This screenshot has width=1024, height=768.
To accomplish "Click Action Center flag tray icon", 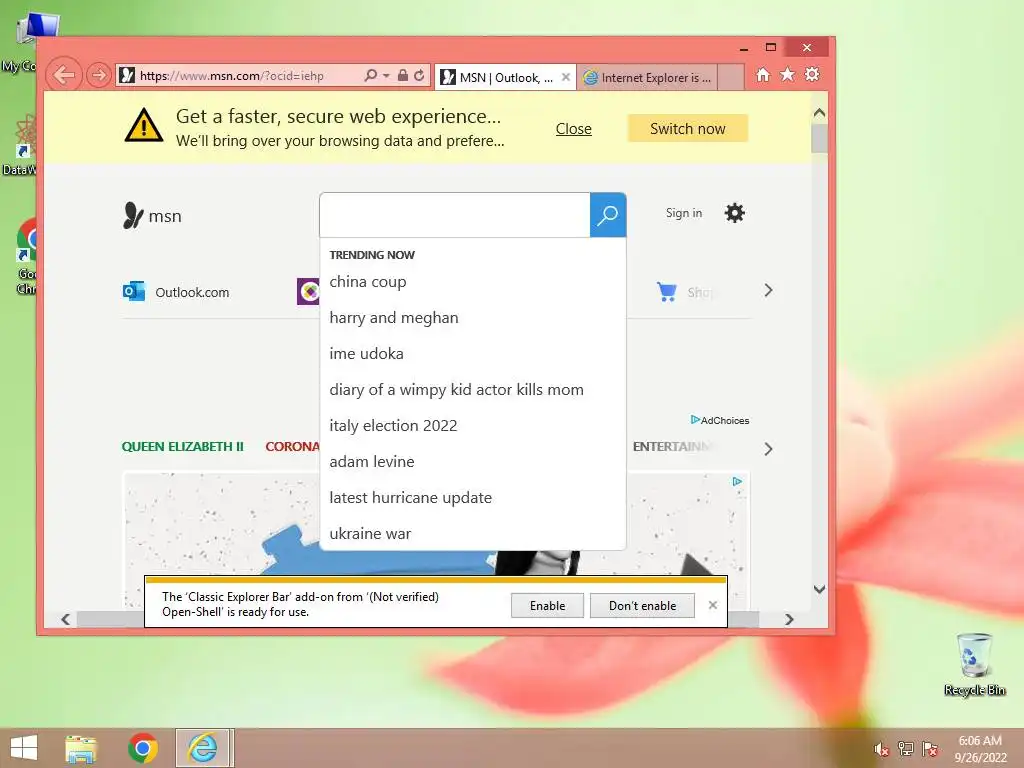I will click(930, 748).
